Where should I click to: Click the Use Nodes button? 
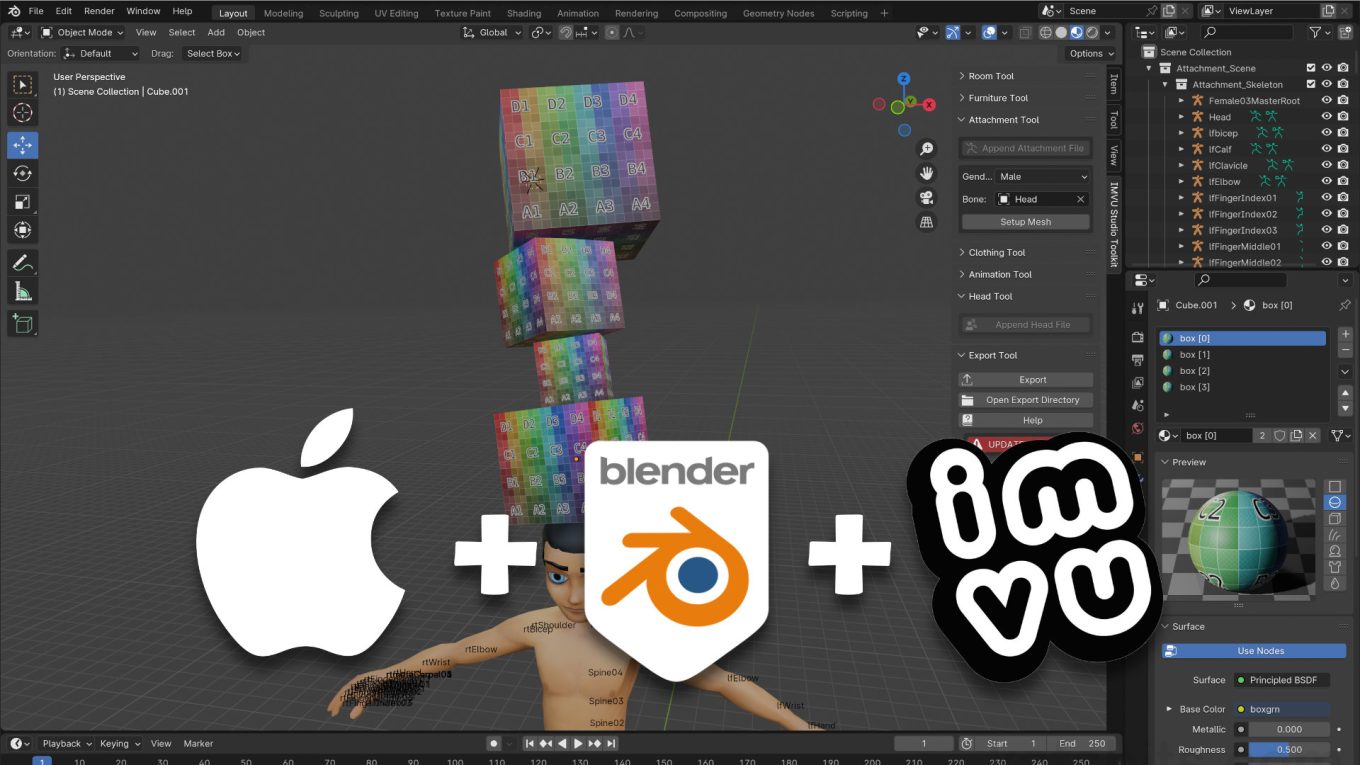click(x=1253, y=651)
